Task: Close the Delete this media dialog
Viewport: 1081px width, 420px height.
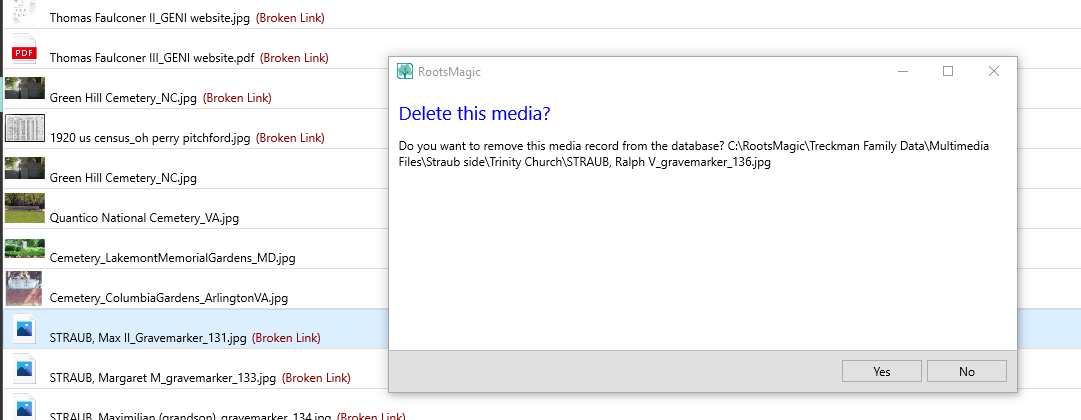Action: point(993,71)
